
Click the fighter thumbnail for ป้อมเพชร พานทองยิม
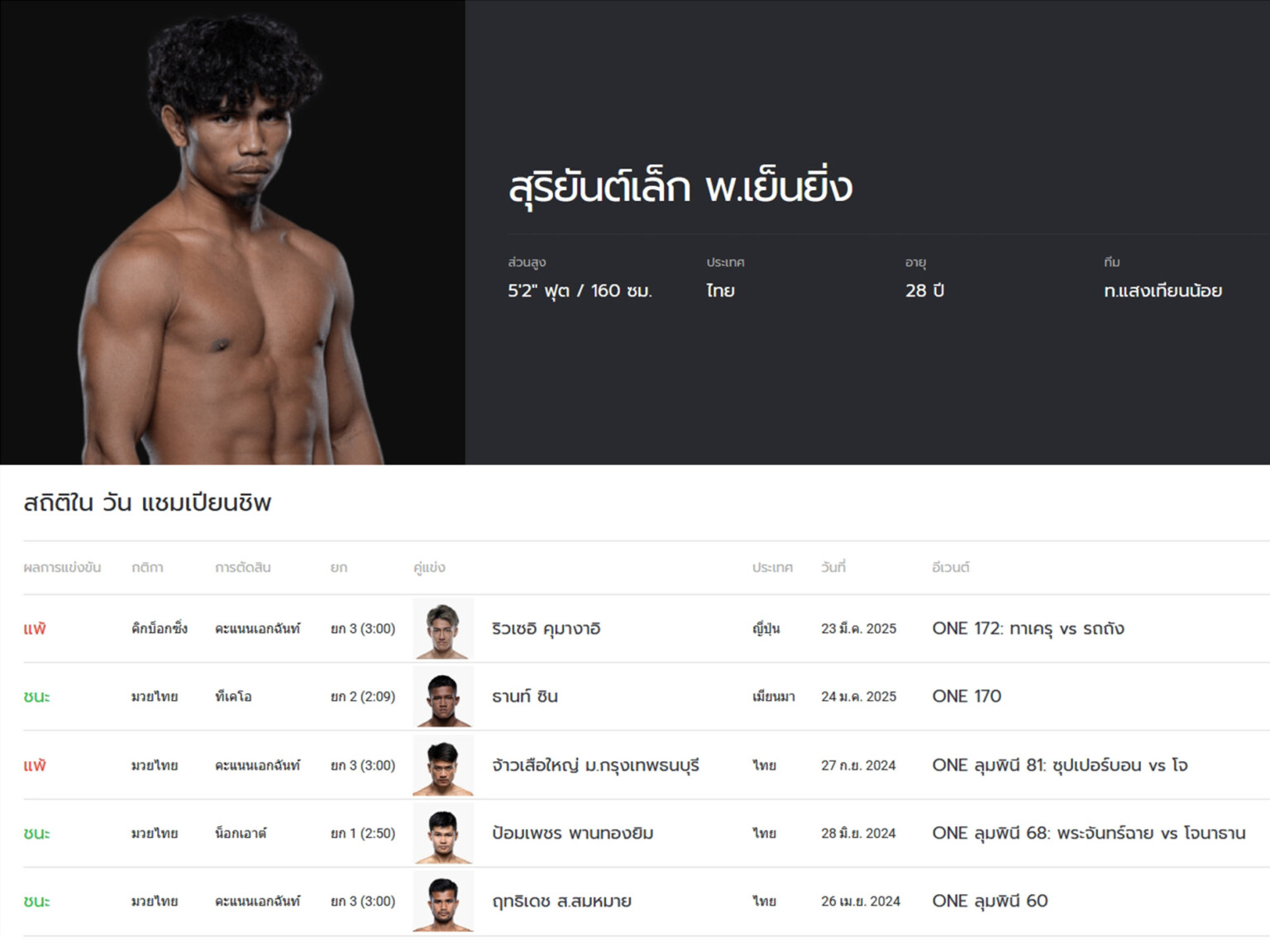(x=443, y=833)
